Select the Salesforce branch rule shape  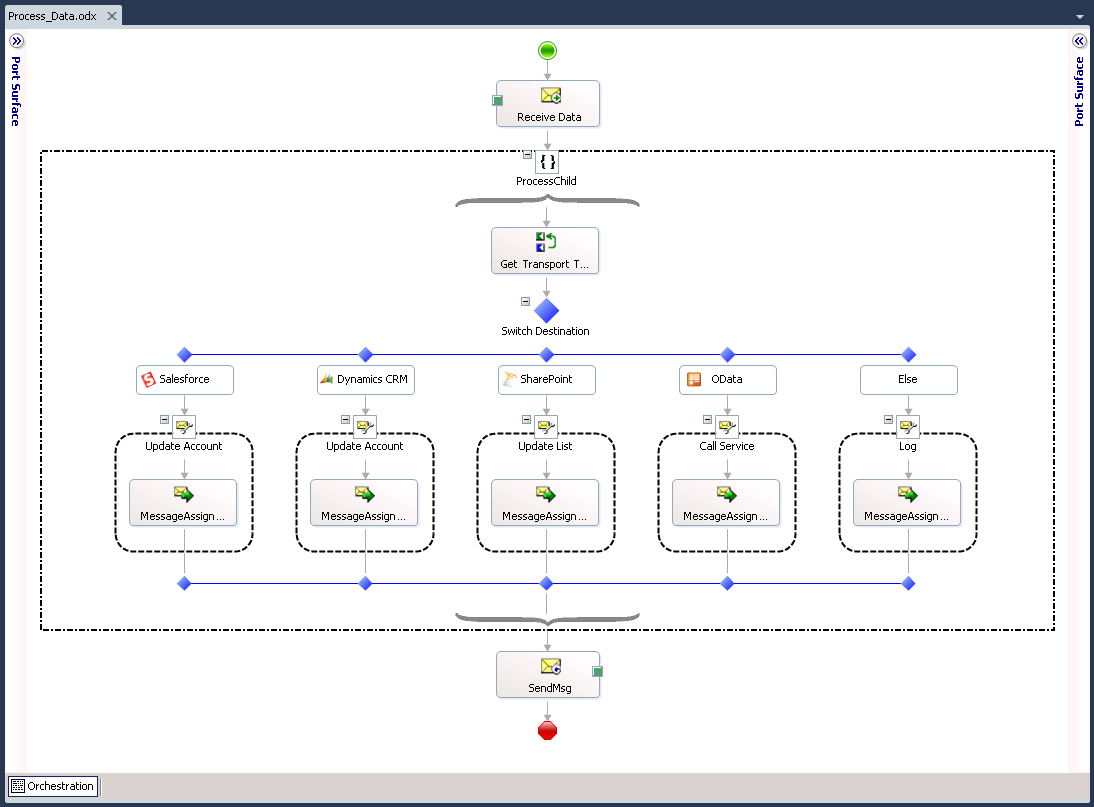coord(185,379)
